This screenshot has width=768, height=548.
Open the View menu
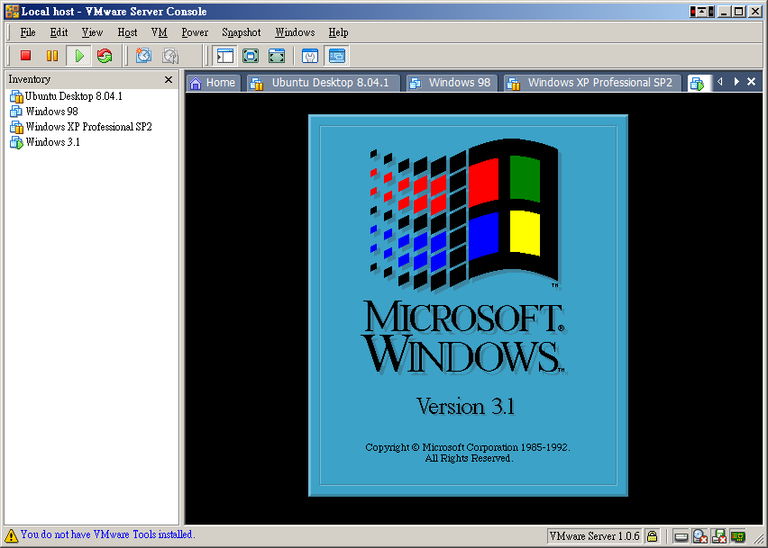[92, 32]
